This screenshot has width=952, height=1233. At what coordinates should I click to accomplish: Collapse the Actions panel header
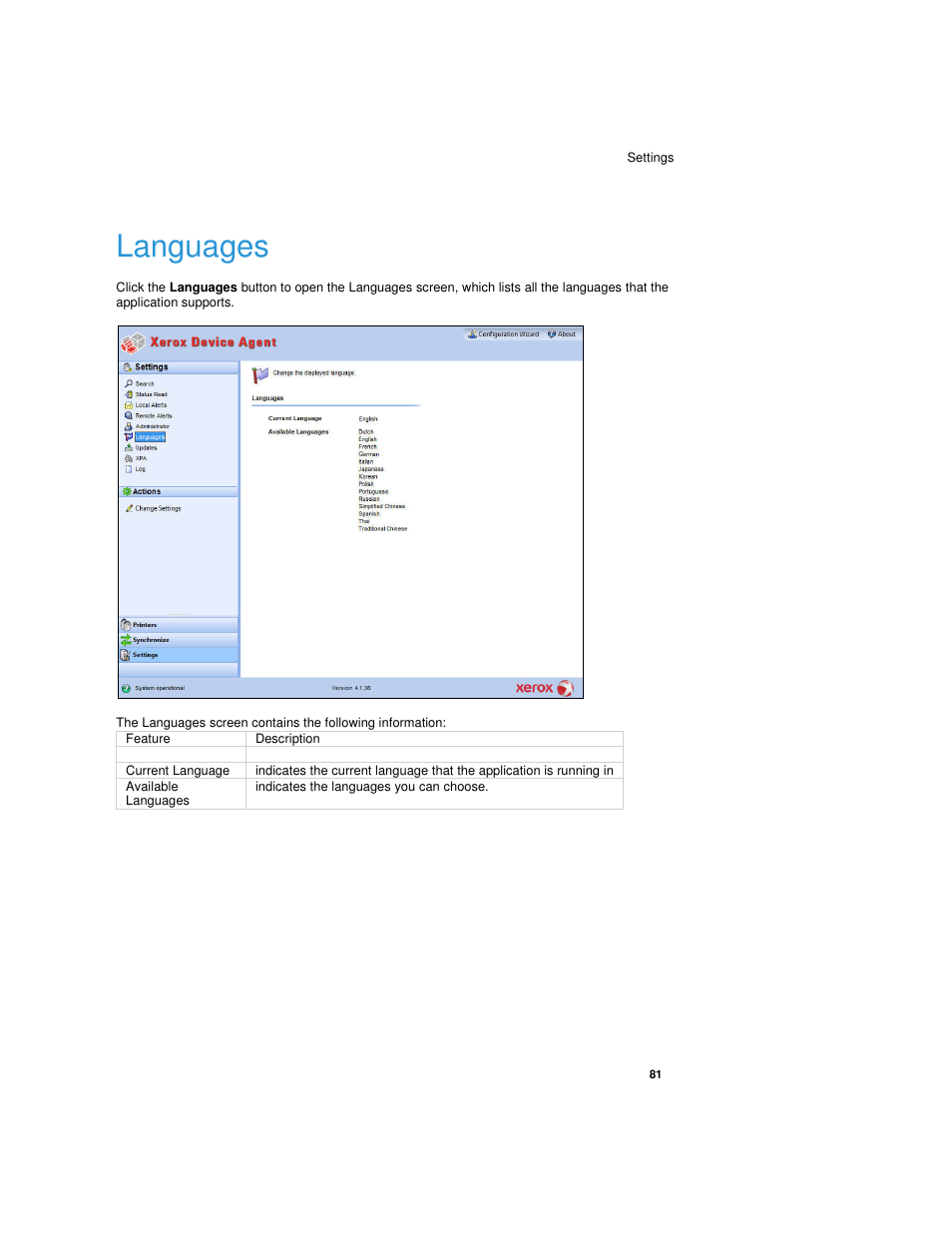[x=178, y=491]
